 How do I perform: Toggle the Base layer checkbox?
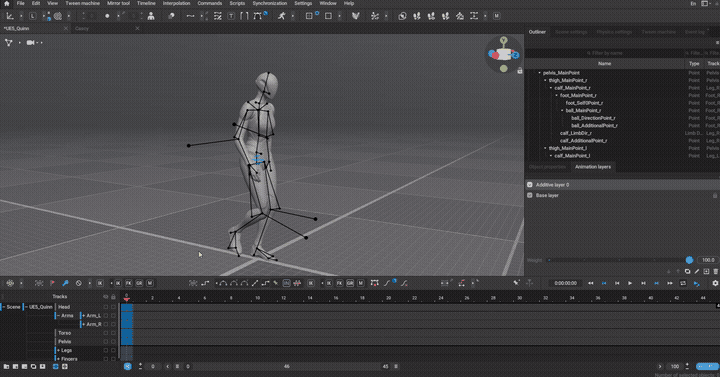pyautogui.click(x=530, y=195)
